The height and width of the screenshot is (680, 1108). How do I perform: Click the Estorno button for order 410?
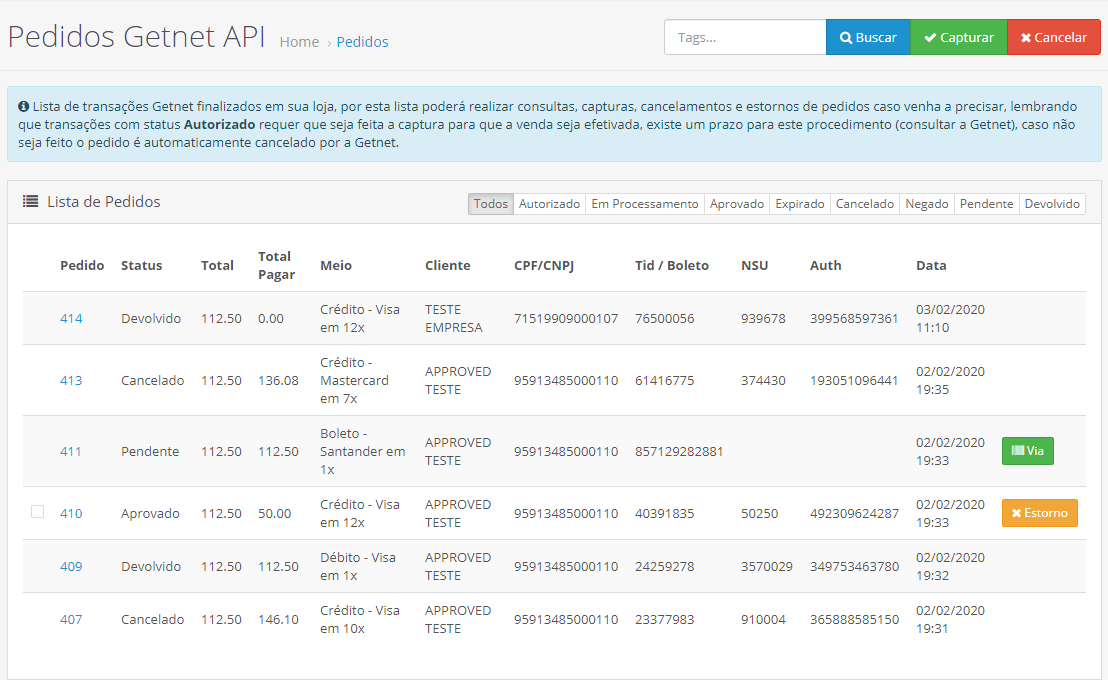click(1039, 513)
